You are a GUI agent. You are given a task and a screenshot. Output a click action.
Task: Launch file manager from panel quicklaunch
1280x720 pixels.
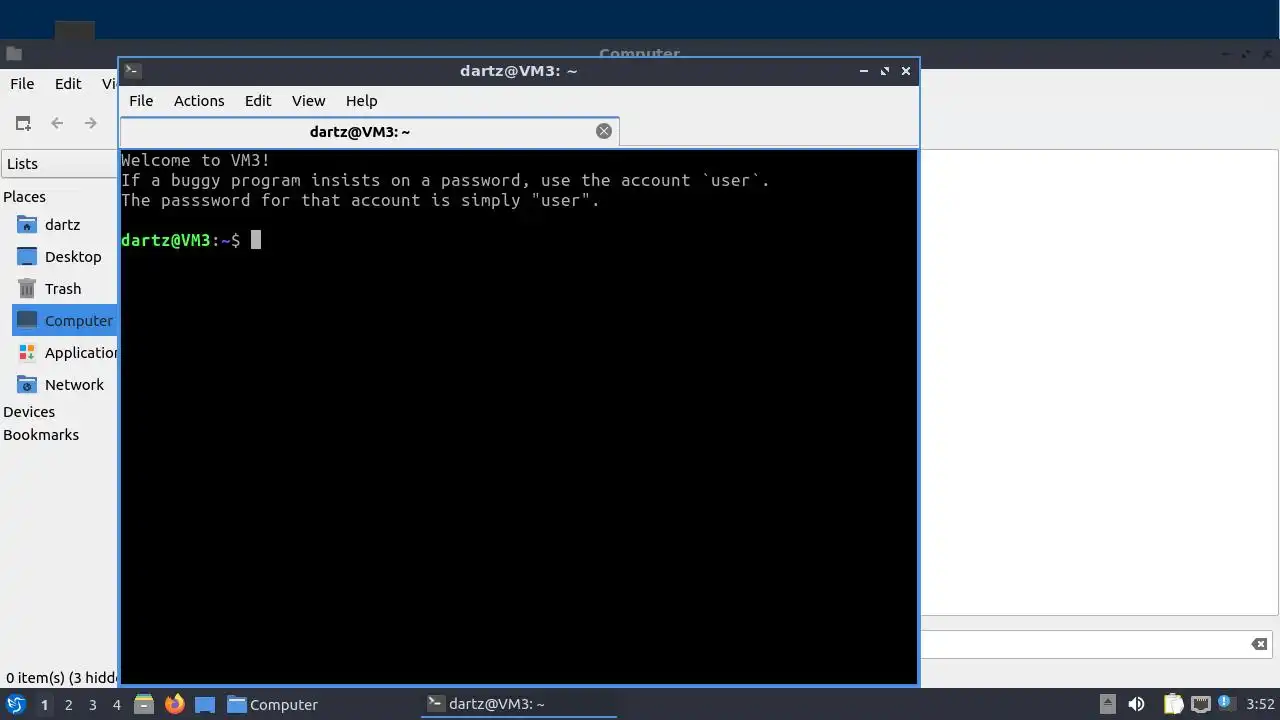144,704
